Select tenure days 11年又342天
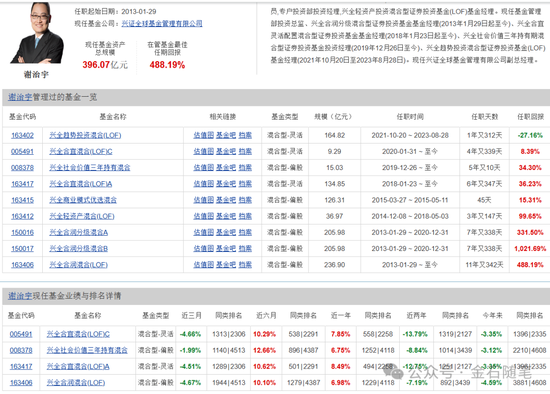The image size is (550, 394). tap(484, 265)
